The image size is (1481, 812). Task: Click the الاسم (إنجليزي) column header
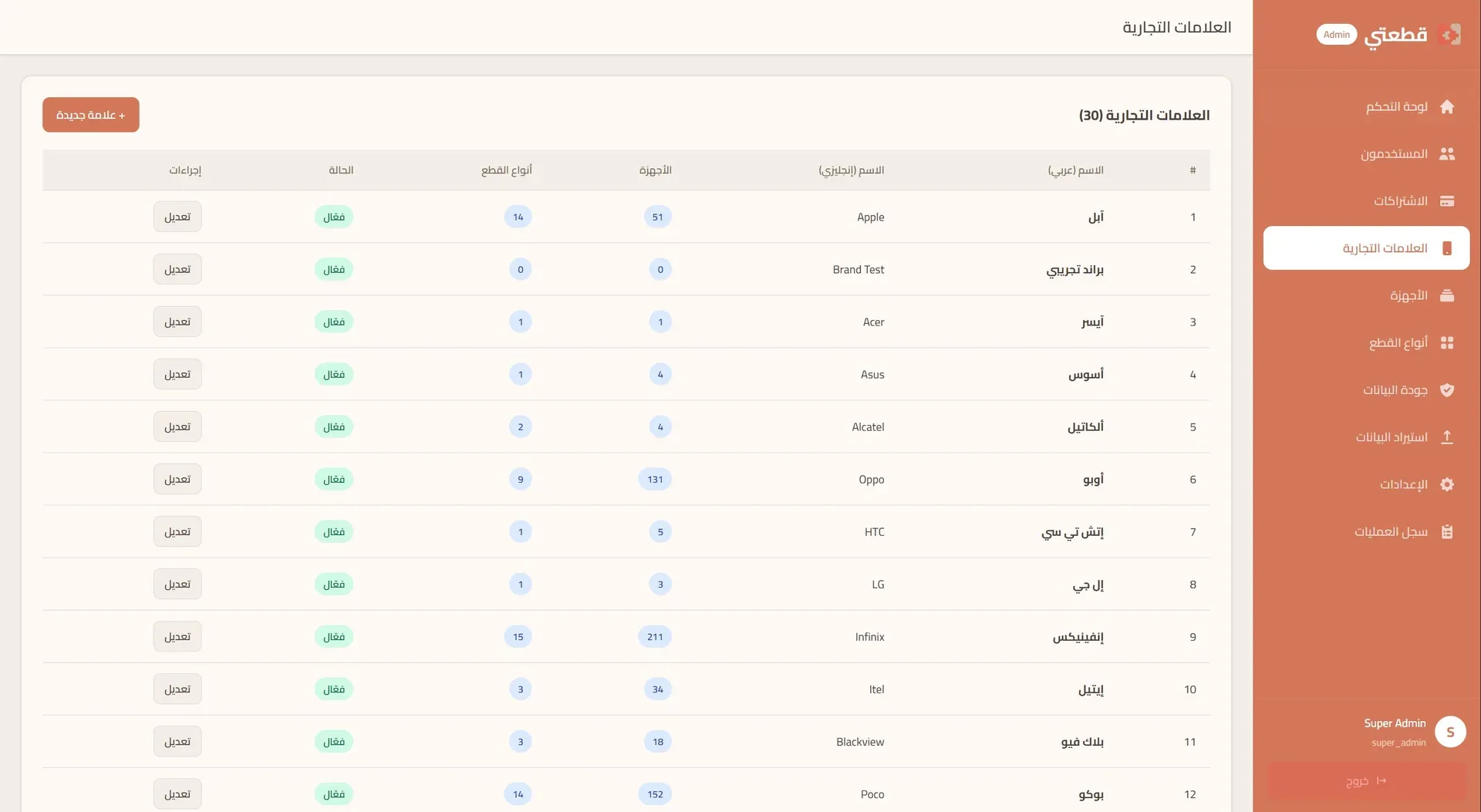click(x=852, y=170)
